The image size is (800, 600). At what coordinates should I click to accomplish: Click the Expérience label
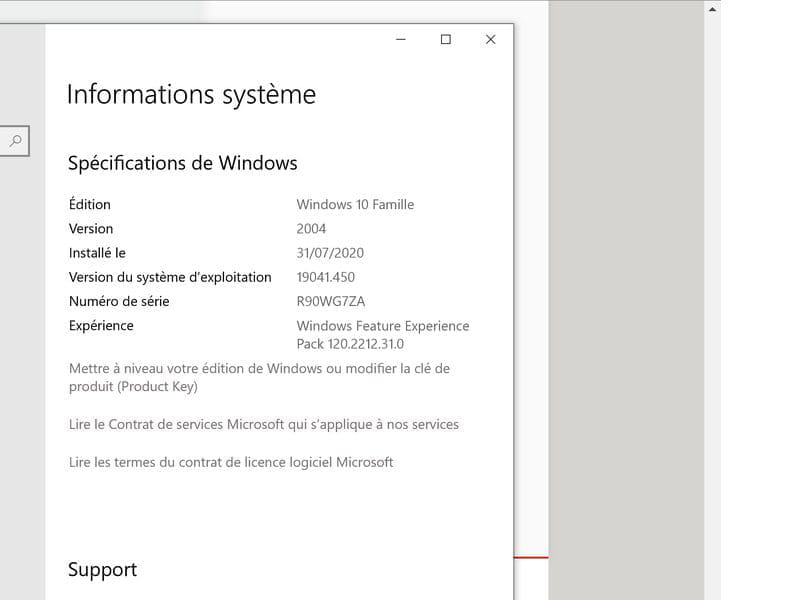pos(101,326)
